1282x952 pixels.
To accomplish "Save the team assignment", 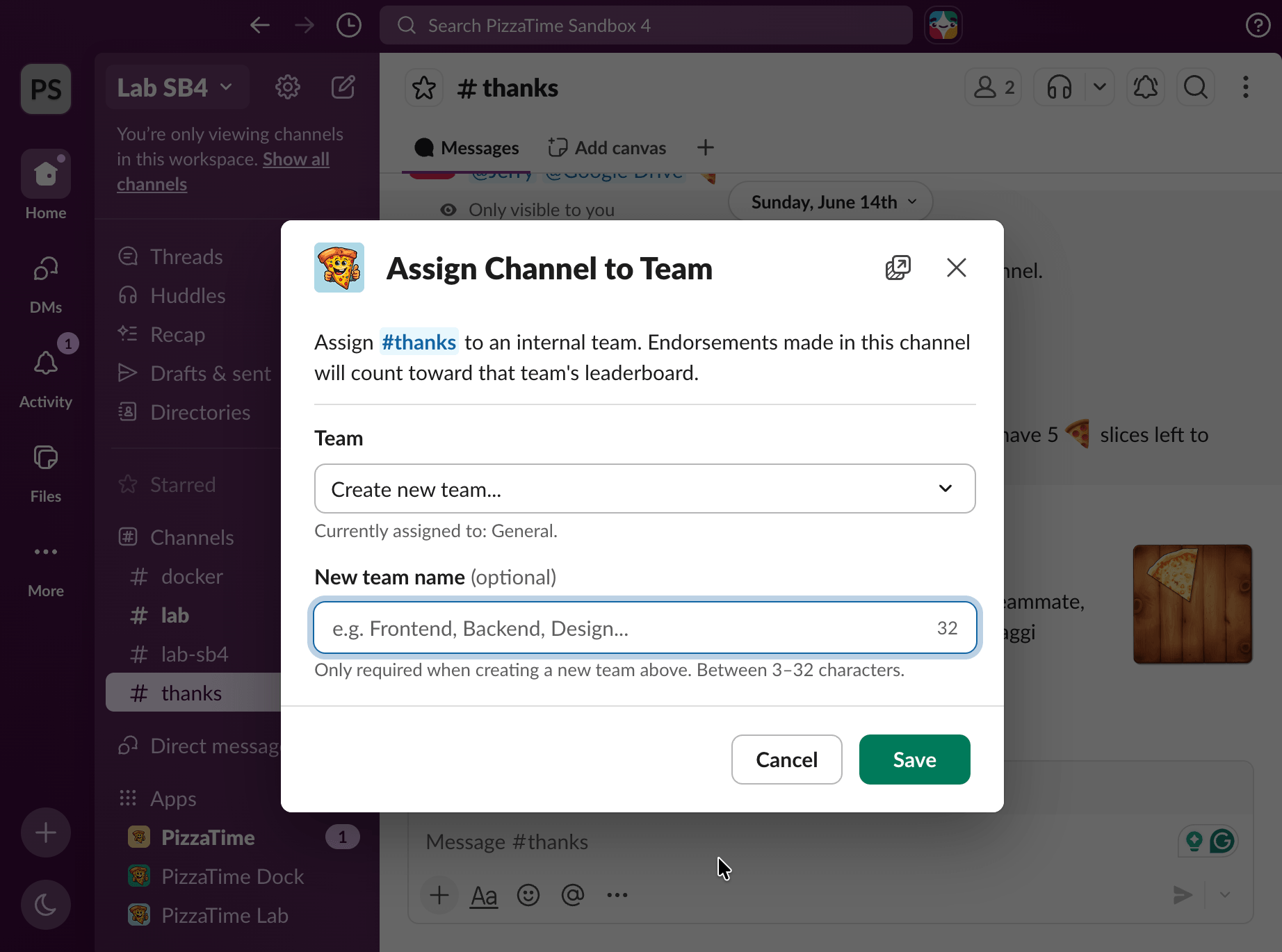I will (915, 760).
